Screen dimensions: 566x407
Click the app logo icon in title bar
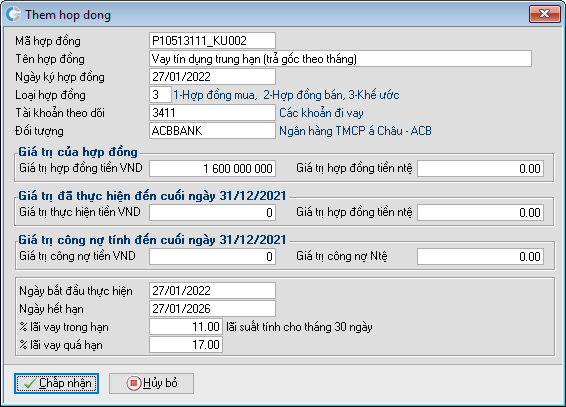tap(13, 14)
